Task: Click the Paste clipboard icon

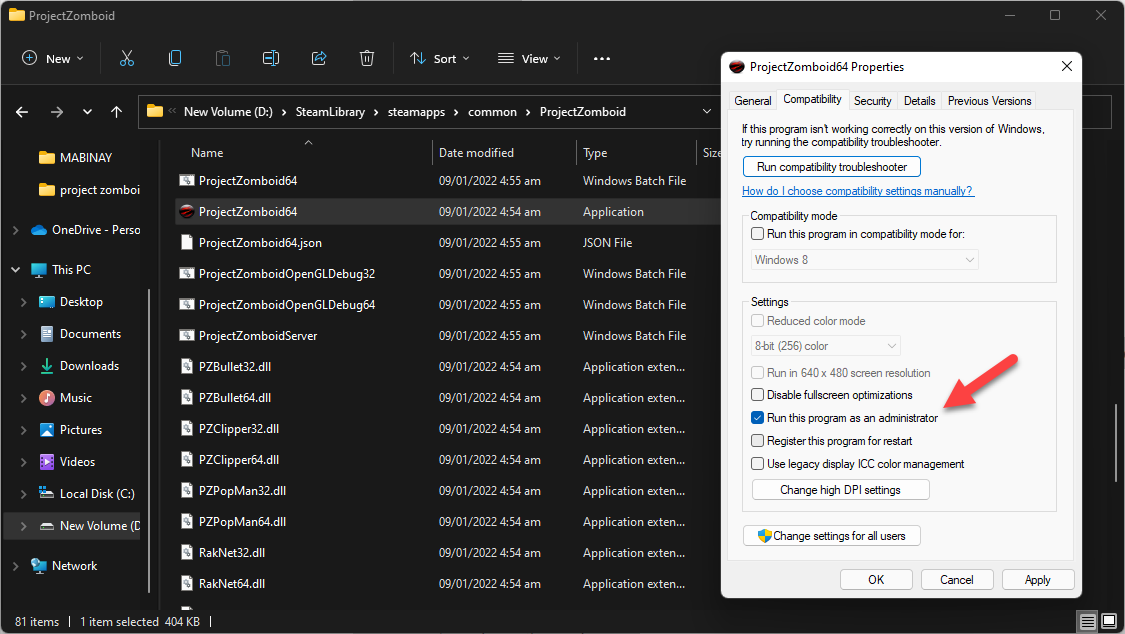Action: [x=223, y=59]
